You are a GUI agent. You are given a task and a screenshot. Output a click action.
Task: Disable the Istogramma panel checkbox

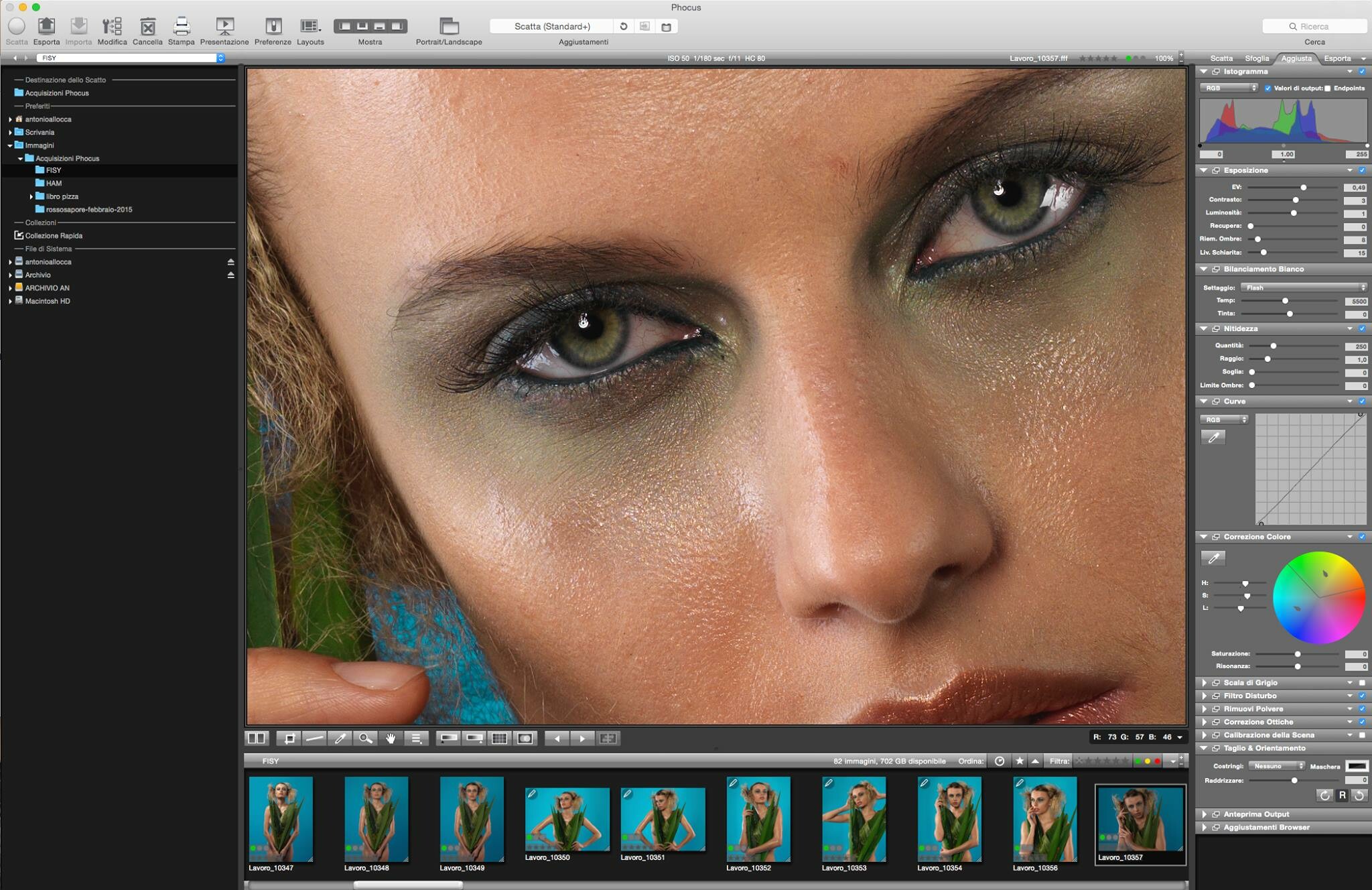[1362, 72]
